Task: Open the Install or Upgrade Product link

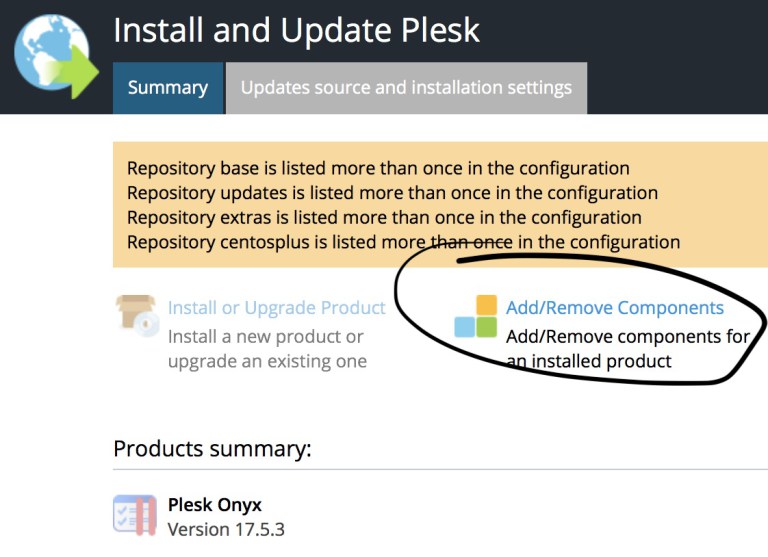Action: [x=277, y=308]
